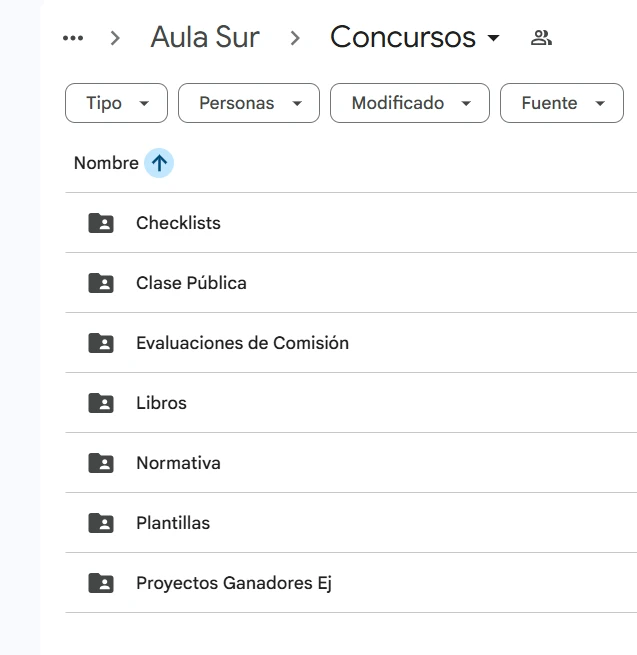Viewport: 637px width, 655px height.
Task: Select the Plantillas folder name
Action: coord(173,523)
